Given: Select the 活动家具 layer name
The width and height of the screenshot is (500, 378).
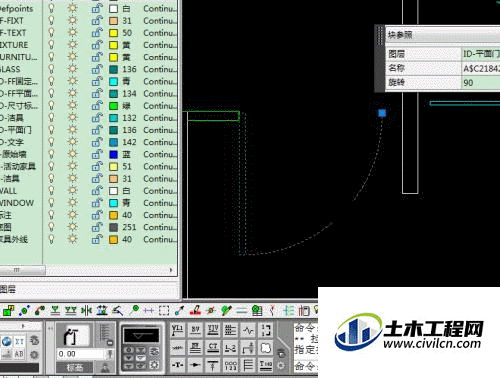Looking at the screenshot, I should pos(18,166).
